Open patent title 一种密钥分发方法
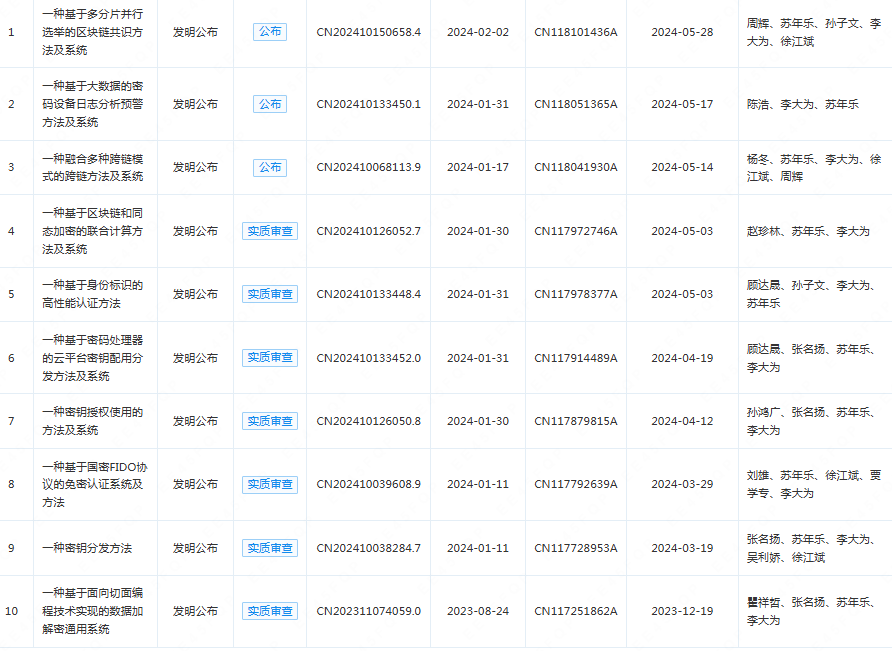 (87, 548)
